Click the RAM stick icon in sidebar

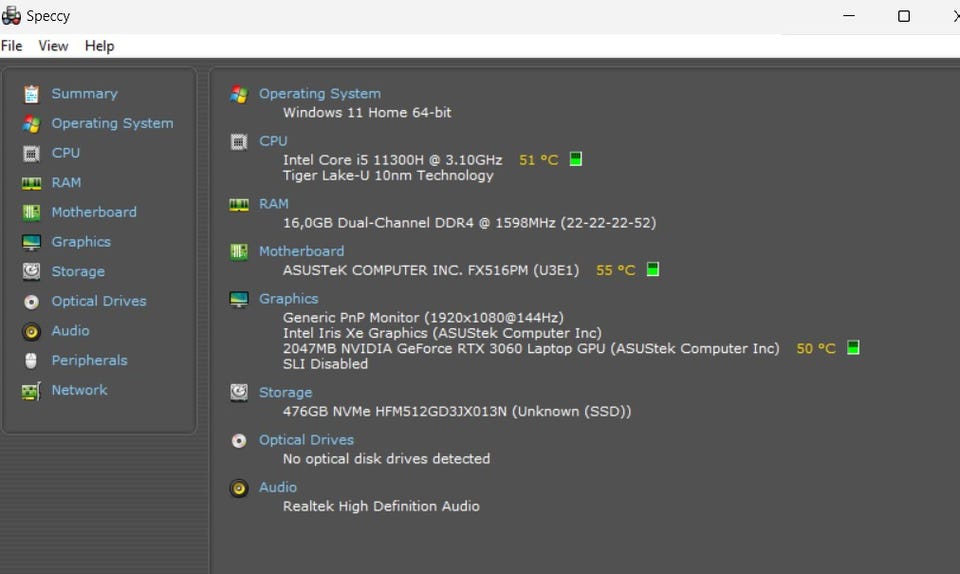tap(31, 183)
